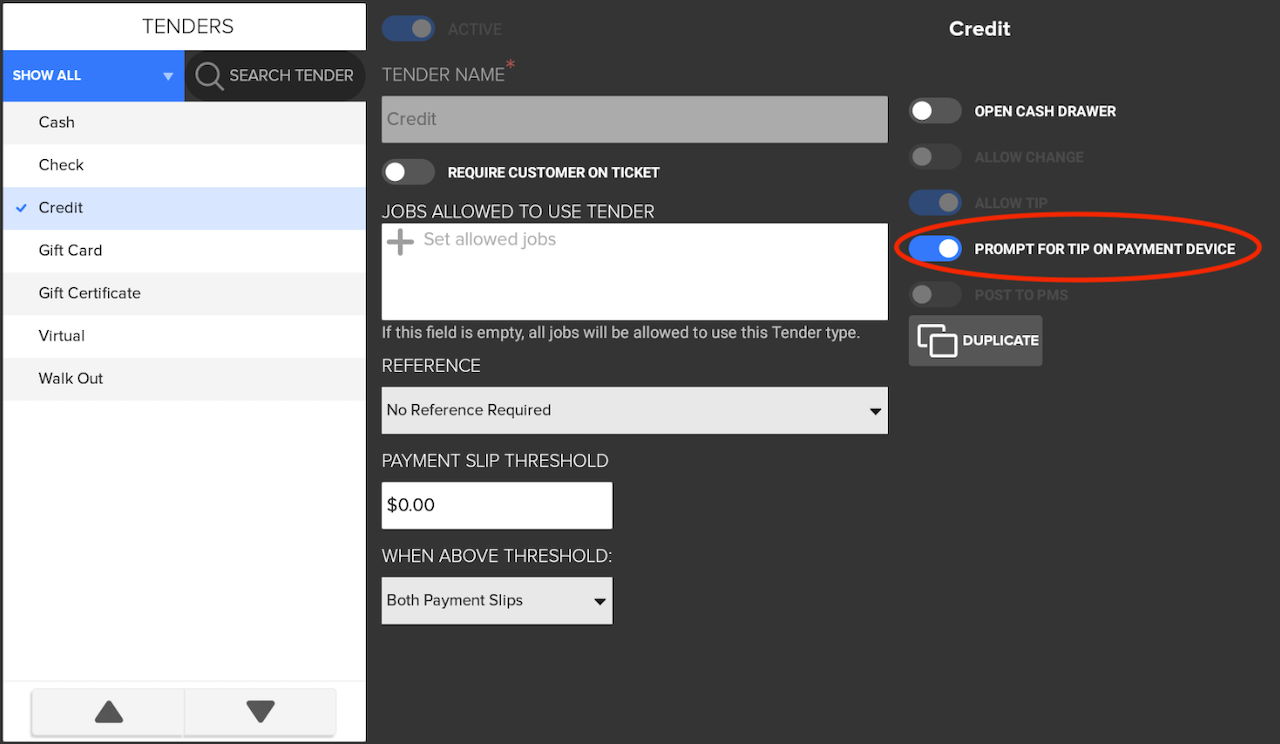Click the Duplicate tender button
The width and height of the screenshot is (1280, 744).
975,341
